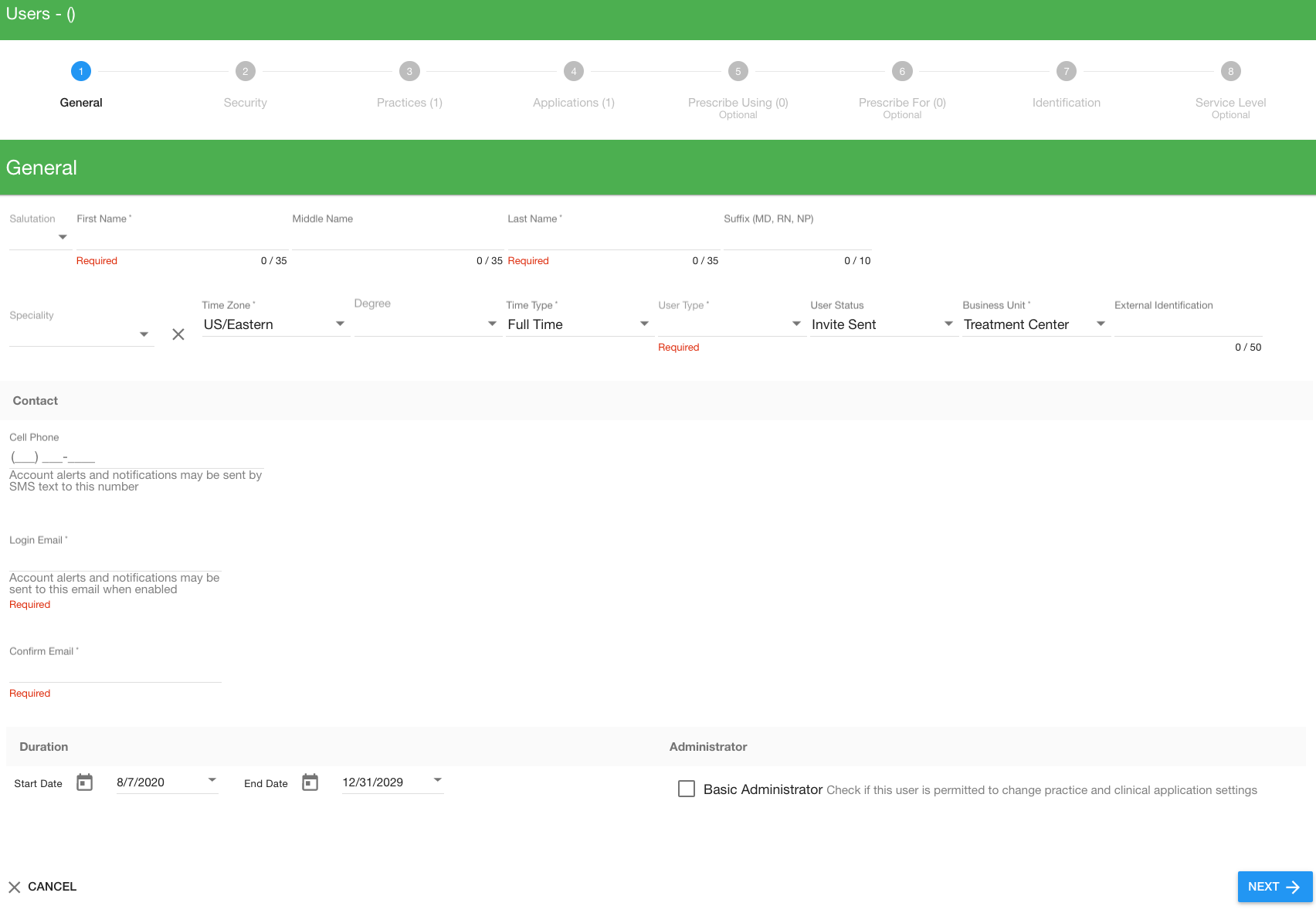This screenshot has width=1316, height=913.
Task: Open the Degree dropdown
Action: pos(428,324)
